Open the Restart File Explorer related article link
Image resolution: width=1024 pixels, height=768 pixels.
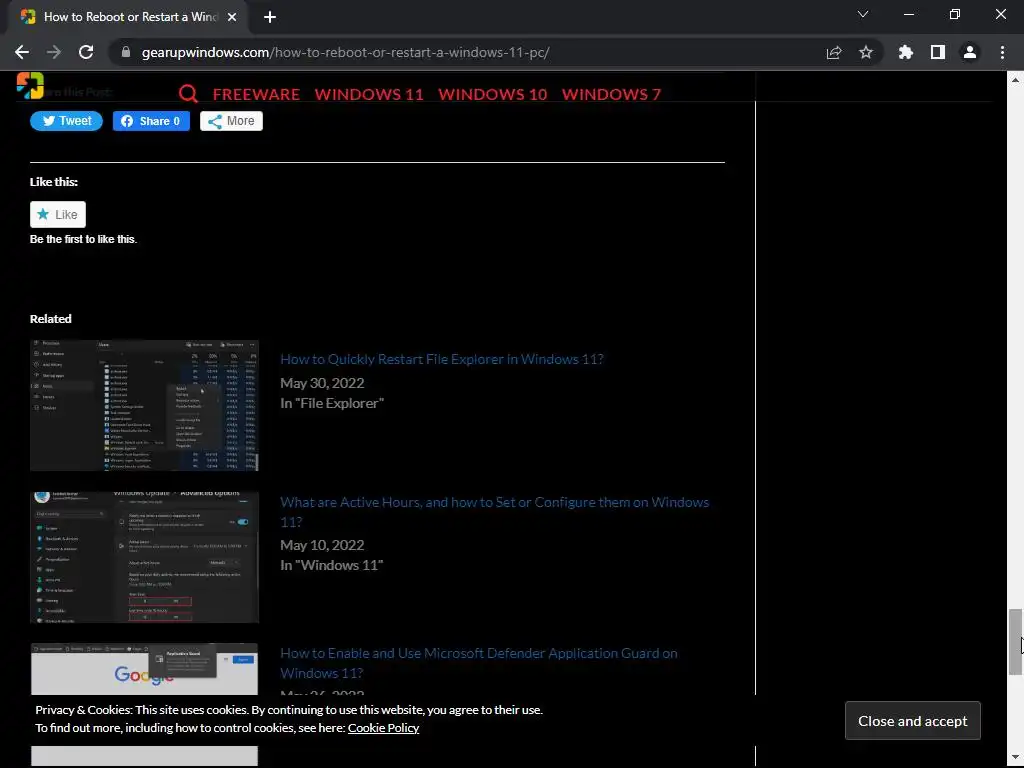click(x=442, y=359)
